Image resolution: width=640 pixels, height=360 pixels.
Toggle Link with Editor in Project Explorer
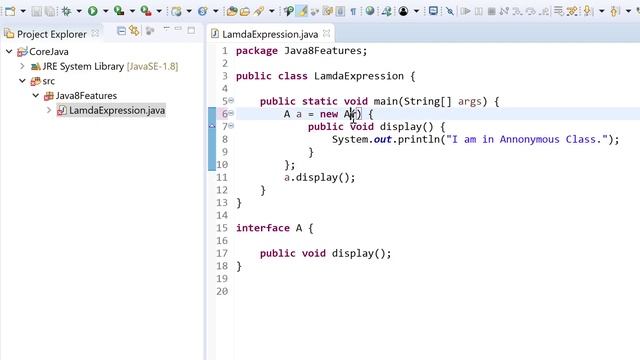(x=134, y=31)
